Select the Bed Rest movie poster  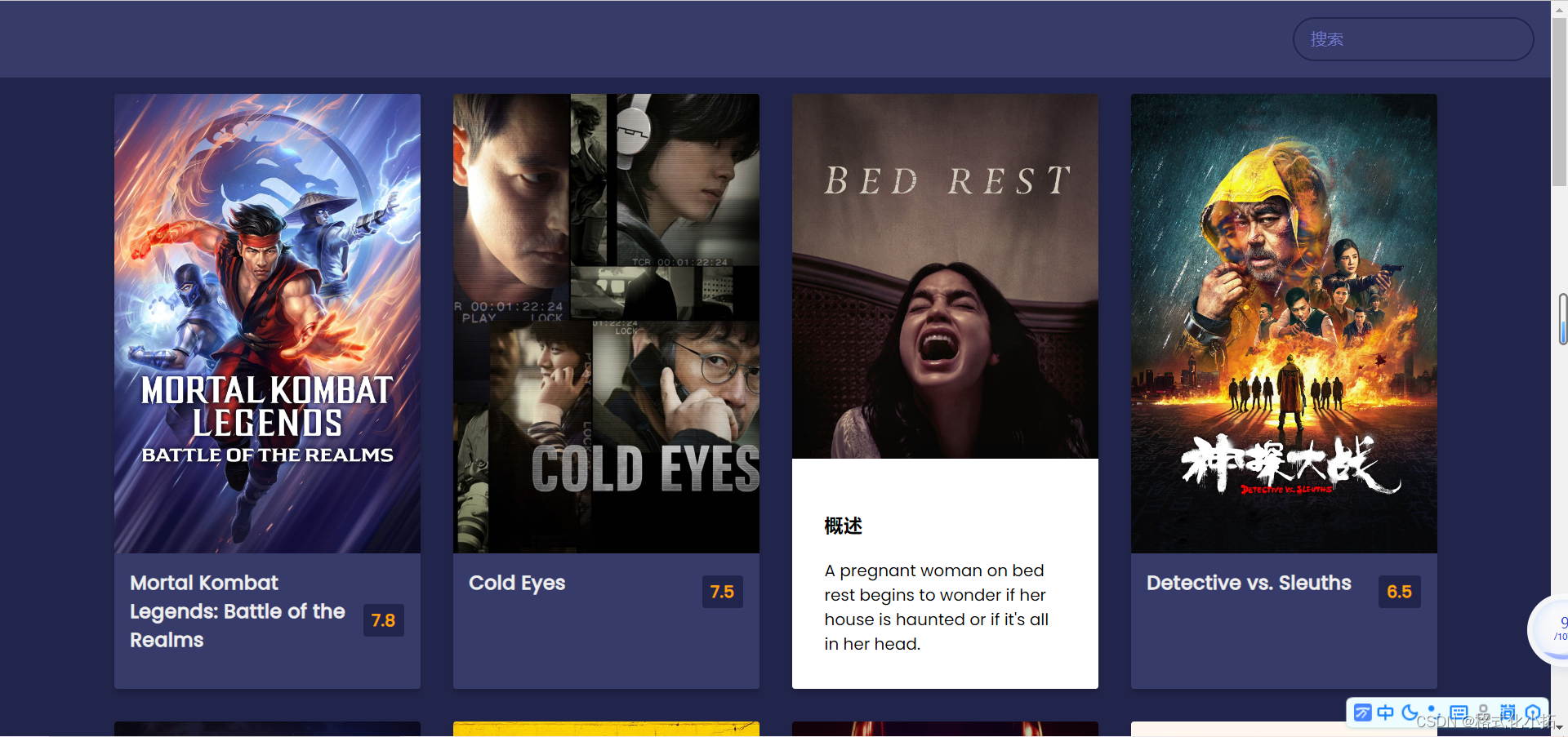click(945, 276)
